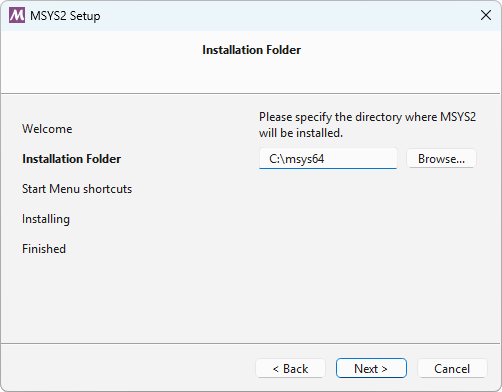This screenshot has width=502, height=392.
Task: Focus the C:\msys64 installation path field
Action: pos(328,158)
